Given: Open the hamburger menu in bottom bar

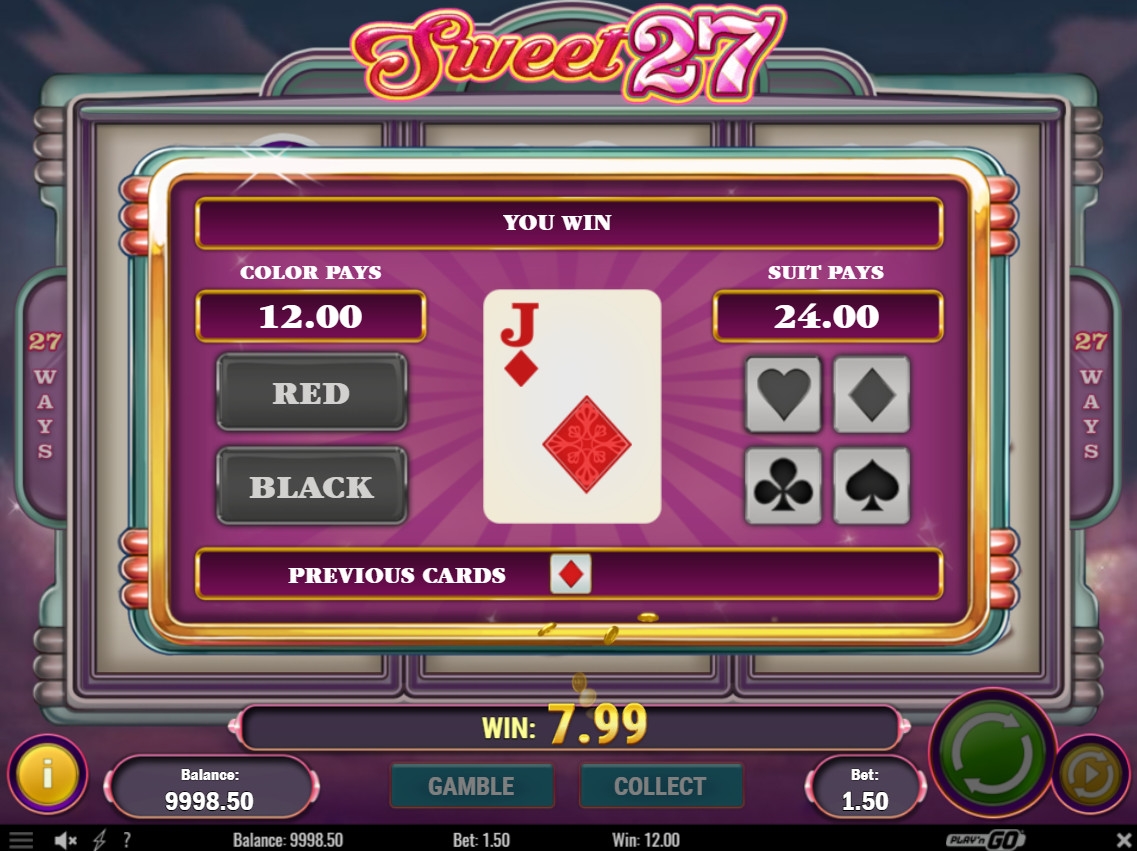Looking at the screenshot, I should point(20,840).
